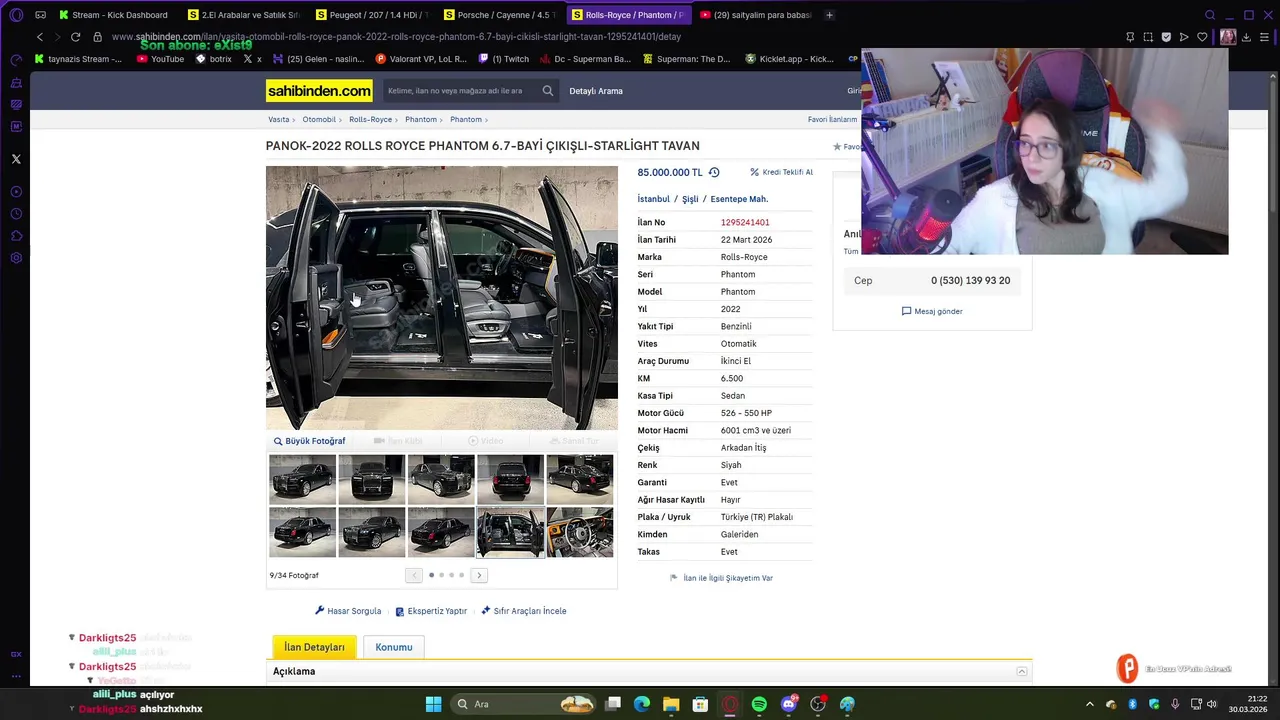
Task: Click the Esentepe Mah. link
Action: (x=739, y=199)
